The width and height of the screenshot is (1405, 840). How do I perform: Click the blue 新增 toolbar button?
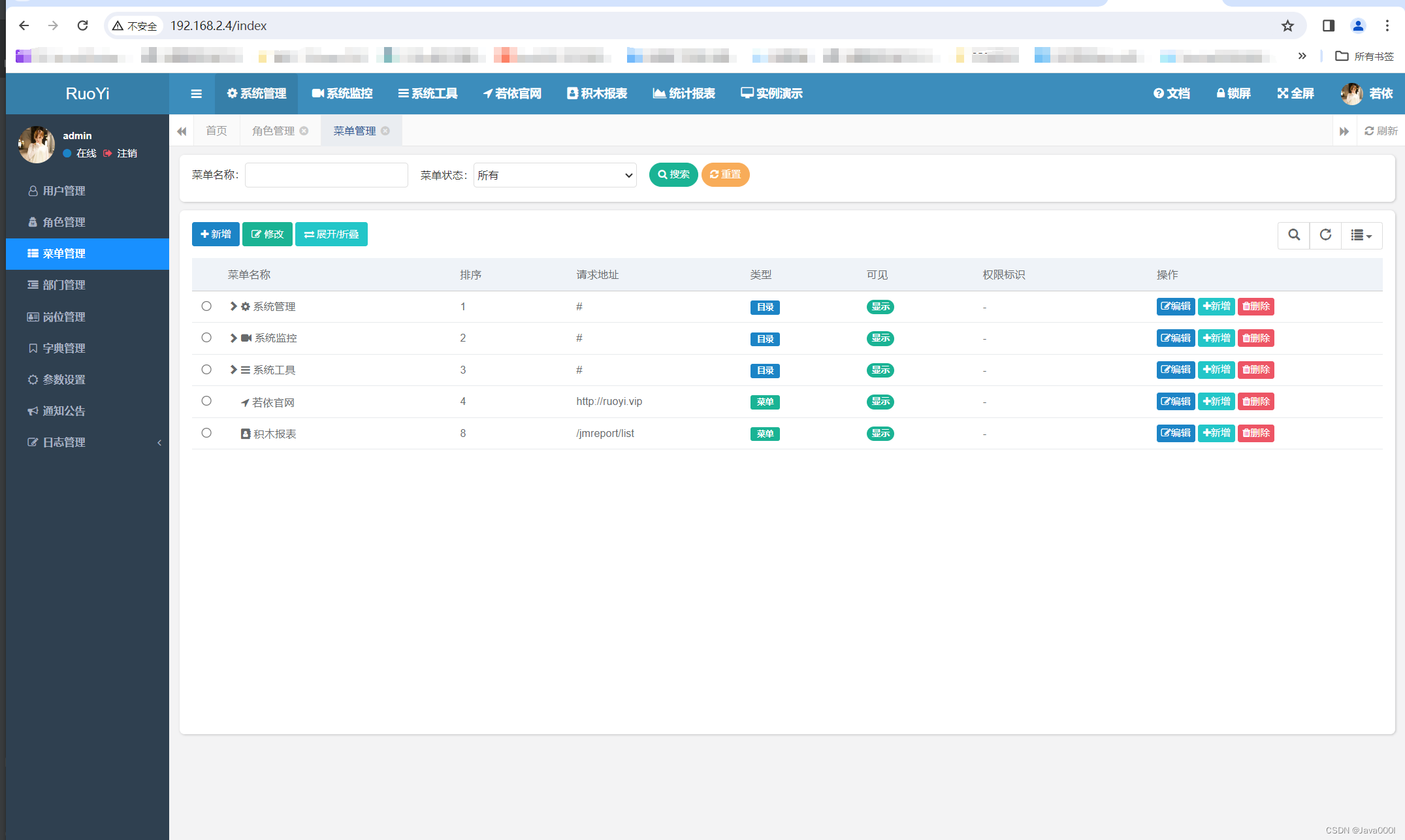click(x=216, y=234)
